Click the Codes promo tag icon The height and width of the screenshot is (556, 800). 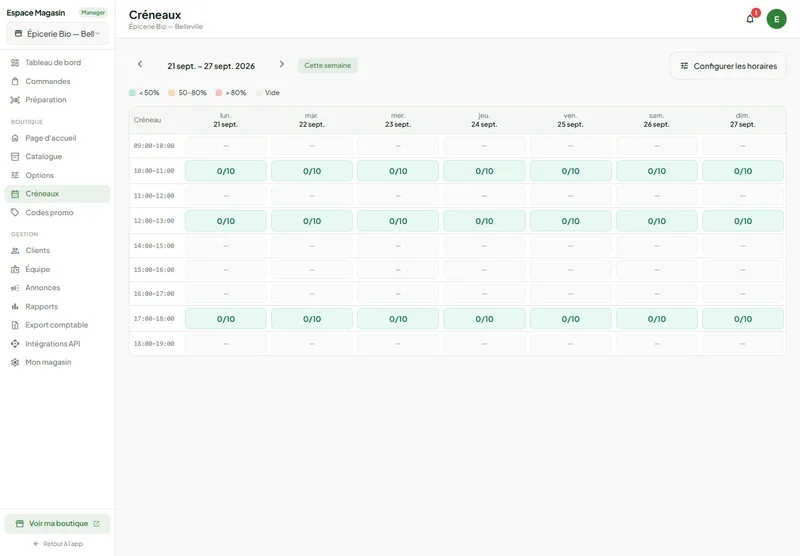tap(15, 213)
